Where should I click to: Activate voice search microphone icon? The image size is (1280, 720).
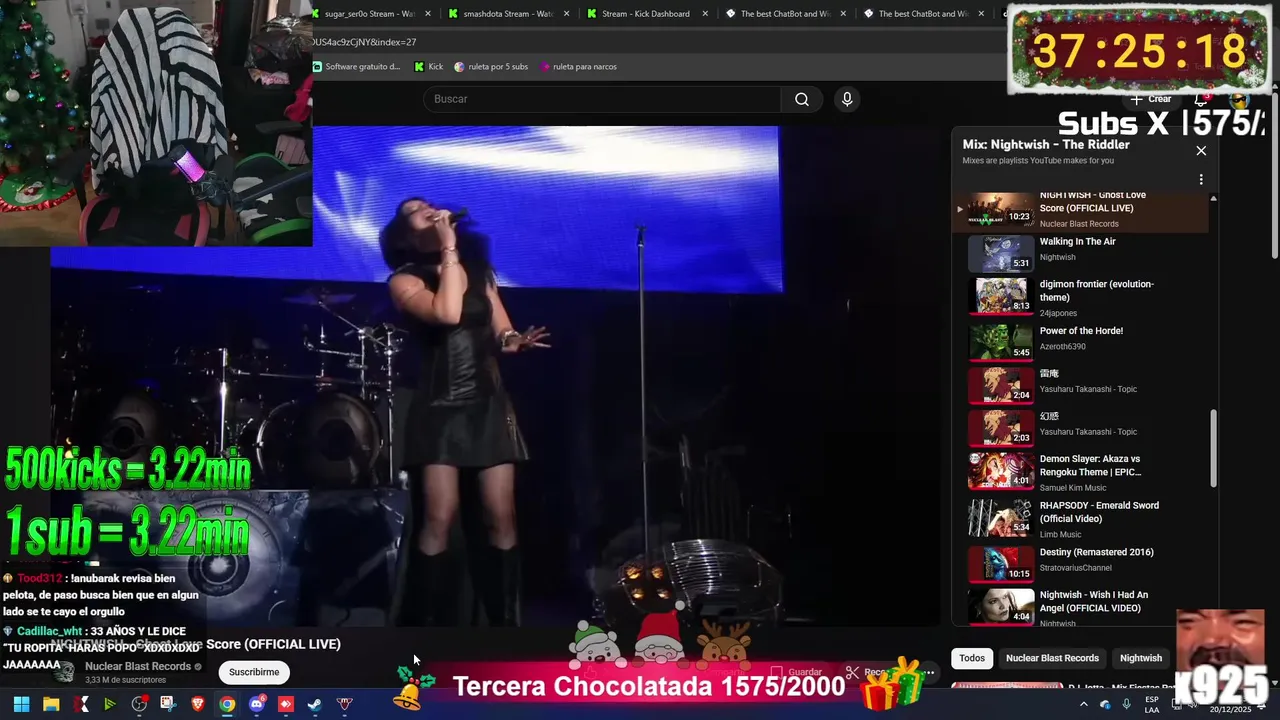coord(847,99)
